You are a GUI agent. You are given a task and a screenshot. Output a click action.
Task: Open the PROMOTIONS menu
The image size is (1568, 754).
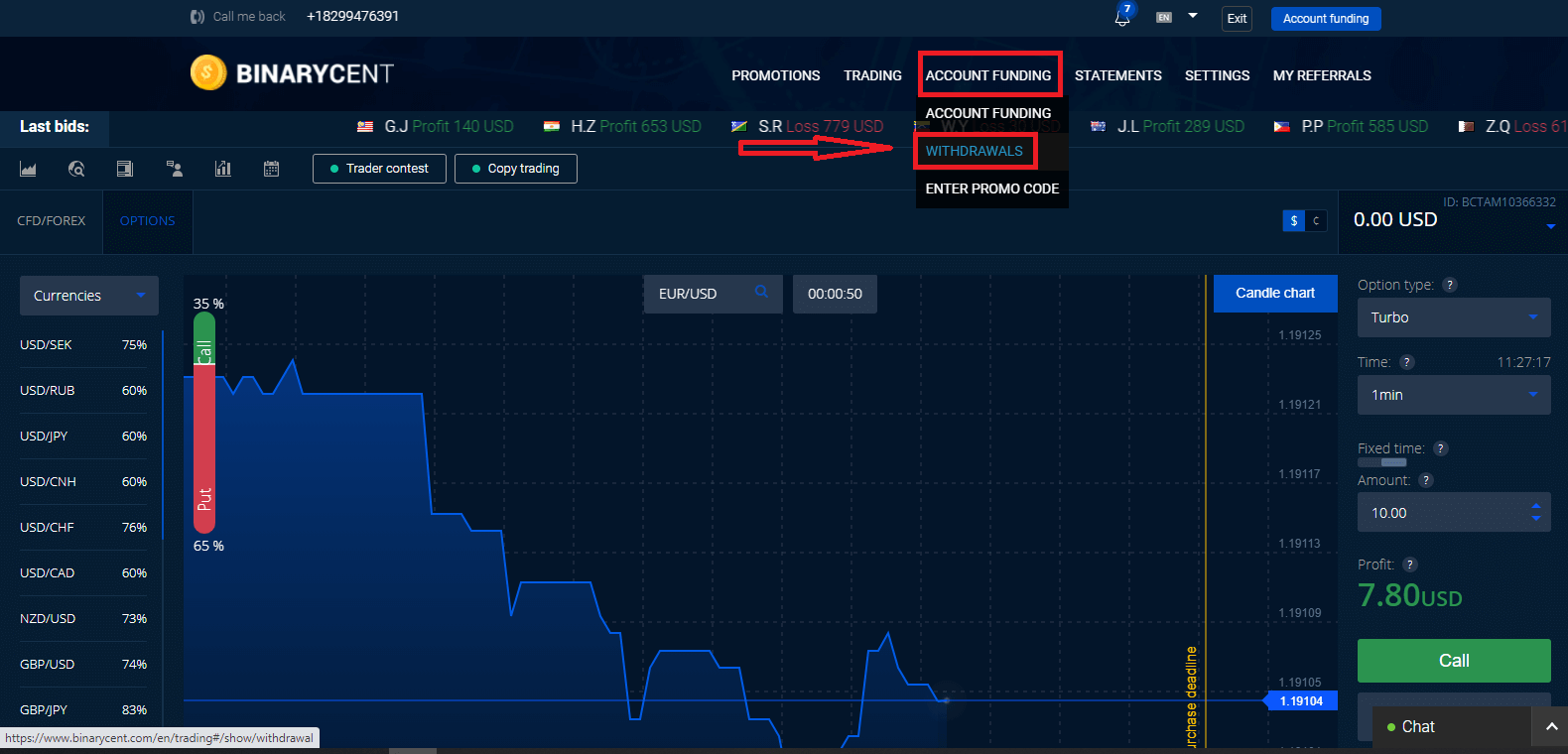tap(776, 75)
